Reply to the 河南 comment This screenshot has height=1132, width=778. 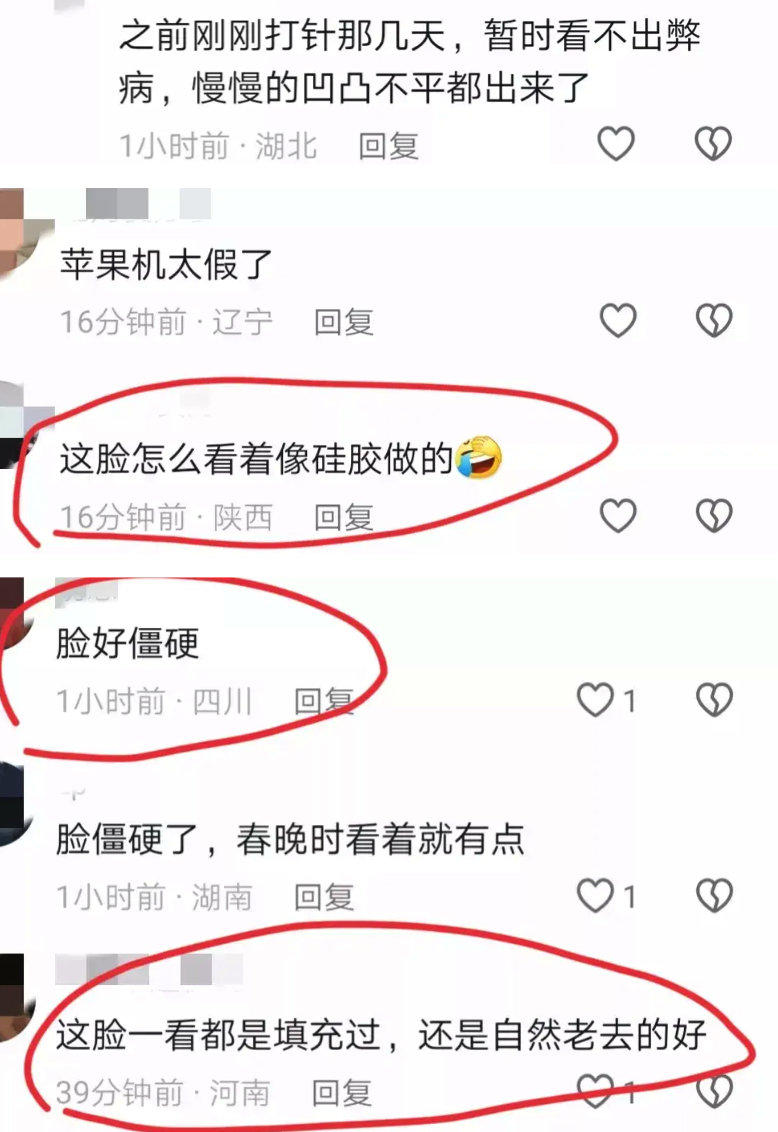click(x=342, y=1092)
